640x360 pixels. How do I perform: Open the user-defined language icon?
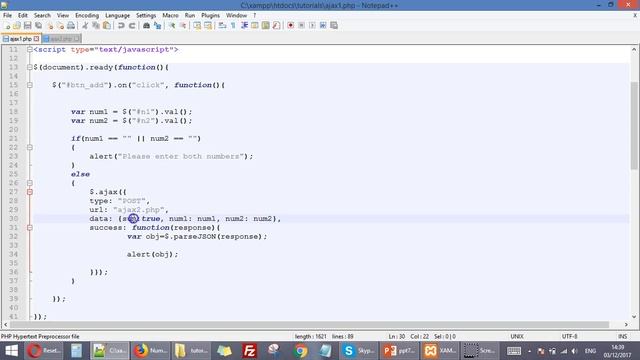pyautogui.click(x=255, y=26)
